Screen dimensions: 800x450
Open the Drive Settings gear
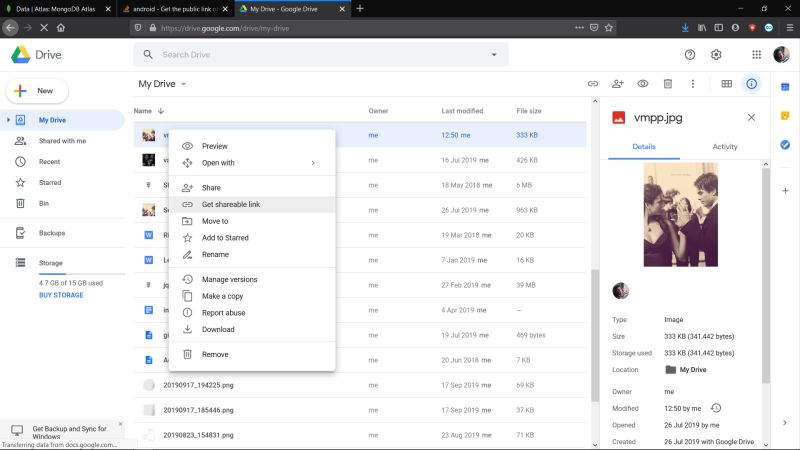click(x=716, y=55)
